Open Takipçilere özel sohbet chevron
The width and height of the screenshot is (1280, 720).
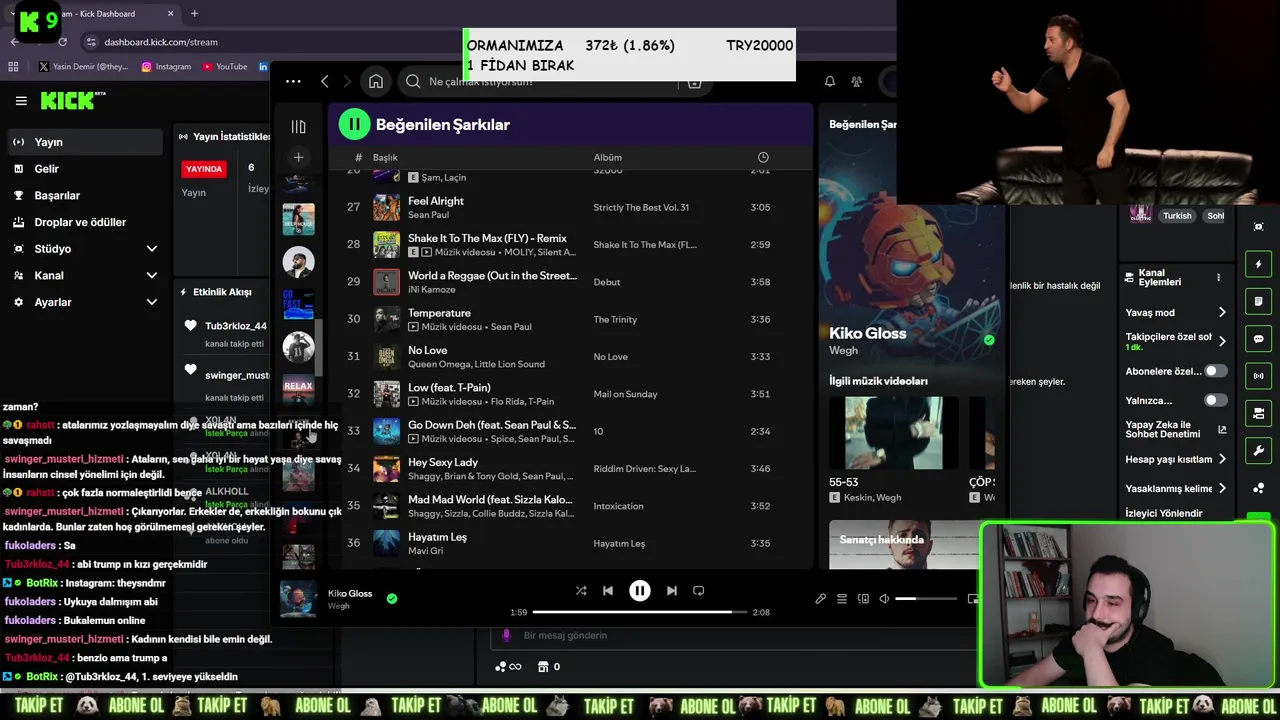[x=1221, y=341]
